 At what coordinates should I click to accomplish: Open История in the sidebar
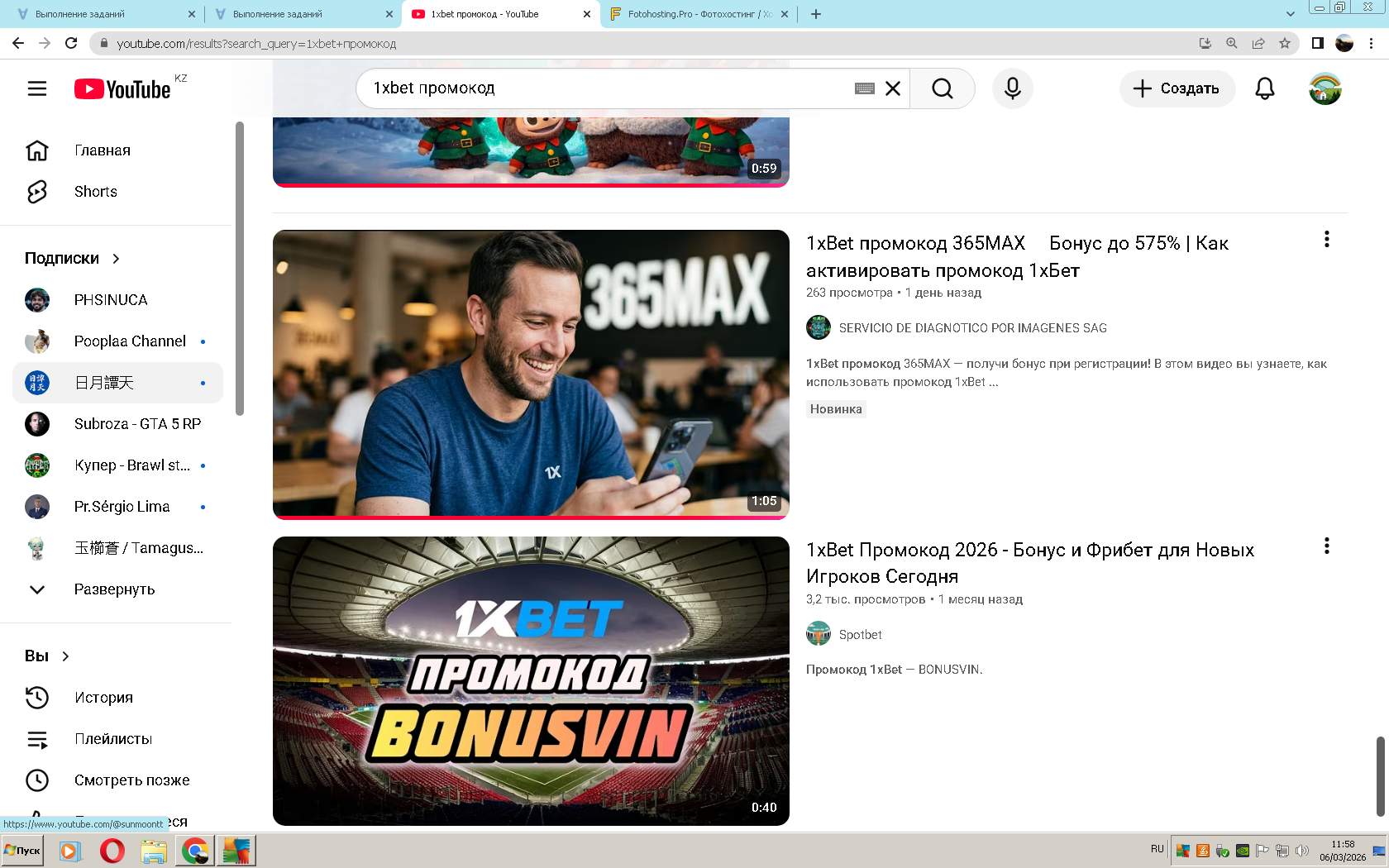click(x=117, y=698)
